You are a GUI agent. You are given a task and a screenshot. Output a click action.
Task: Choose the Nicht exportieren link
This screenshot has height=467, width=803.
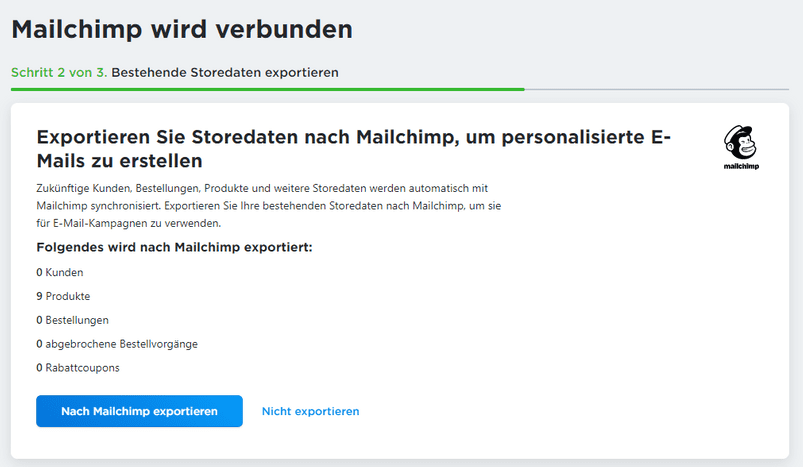click(x=310, y=411)
